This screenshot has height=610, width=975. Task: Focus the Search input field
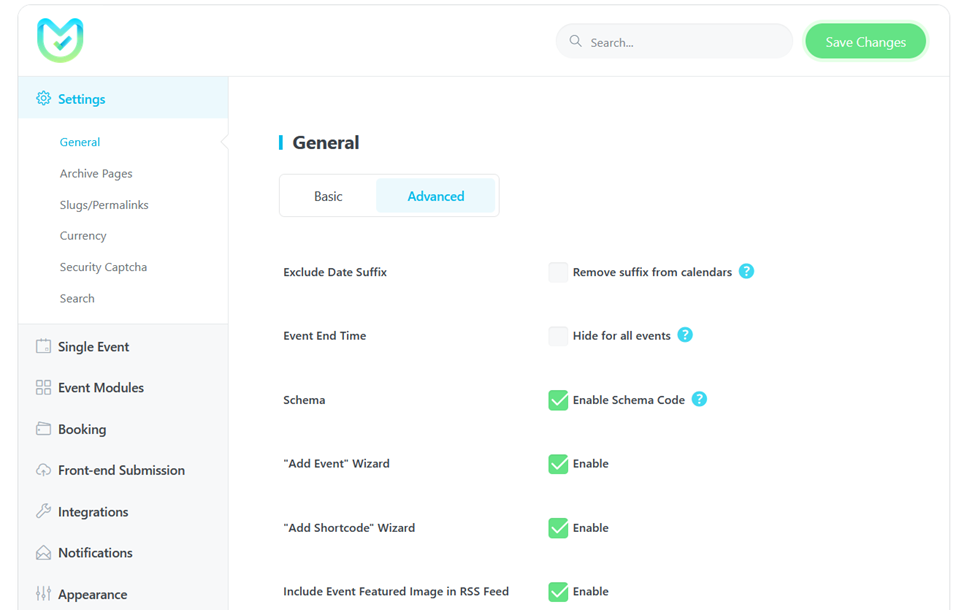(674, 42)
